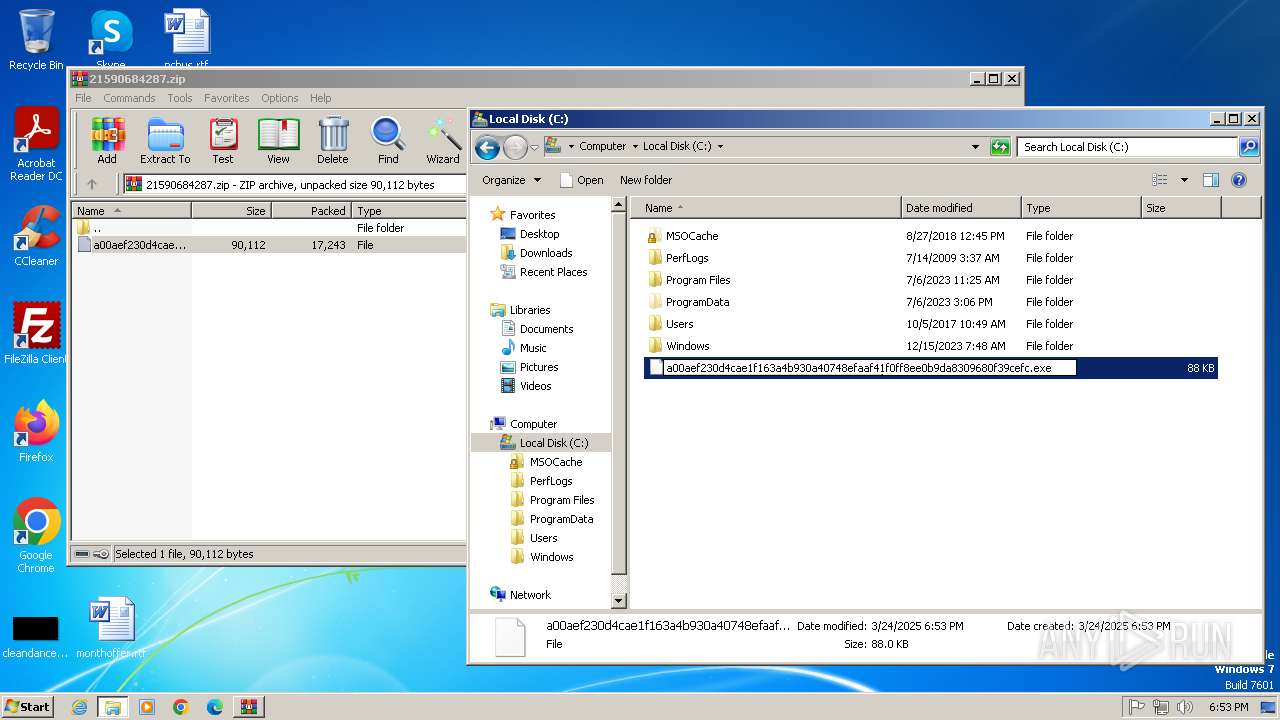The width and height of the screenshot is (1280, 720).
Task: Select the Google Chrome desktop icon
Action: 36,536
